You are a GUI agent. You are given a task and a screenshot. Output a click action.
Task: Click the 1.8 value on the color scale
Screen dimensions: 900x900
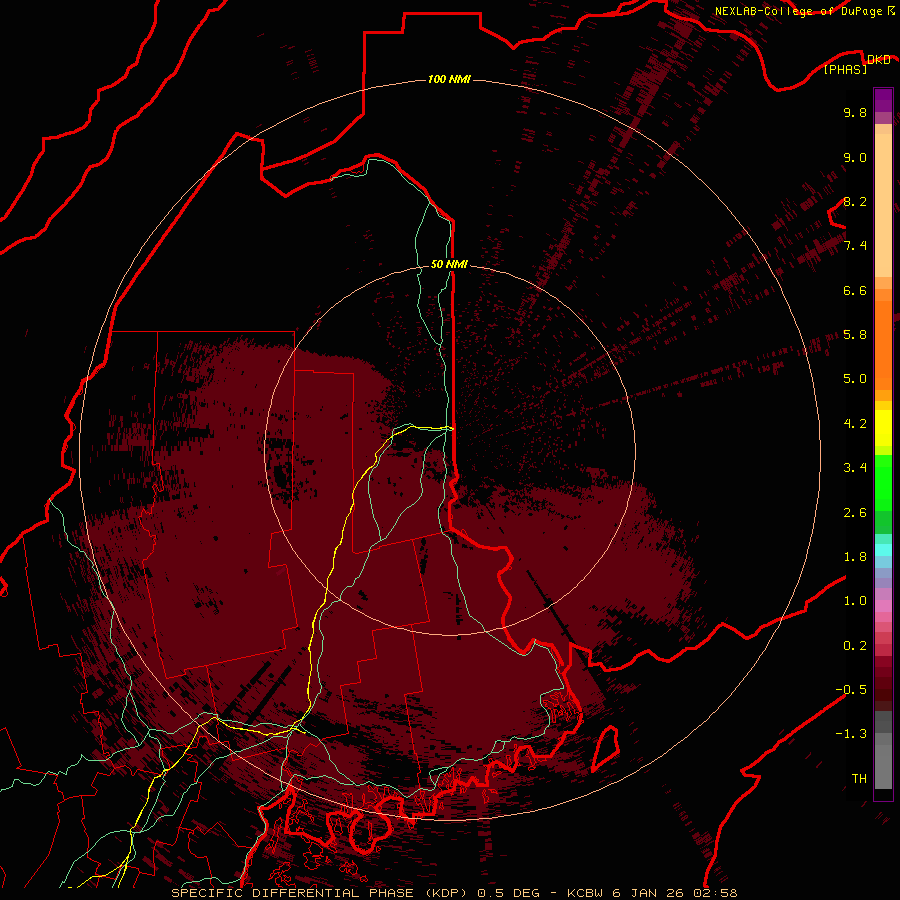(x=855, y=557)
